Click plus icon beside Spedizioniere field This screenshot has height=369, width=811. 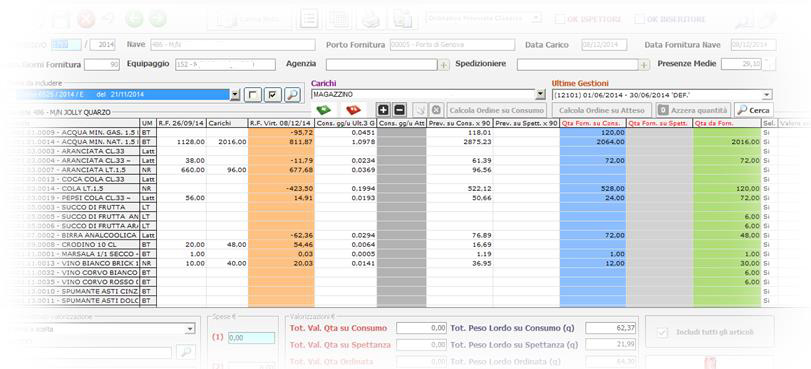644,65
